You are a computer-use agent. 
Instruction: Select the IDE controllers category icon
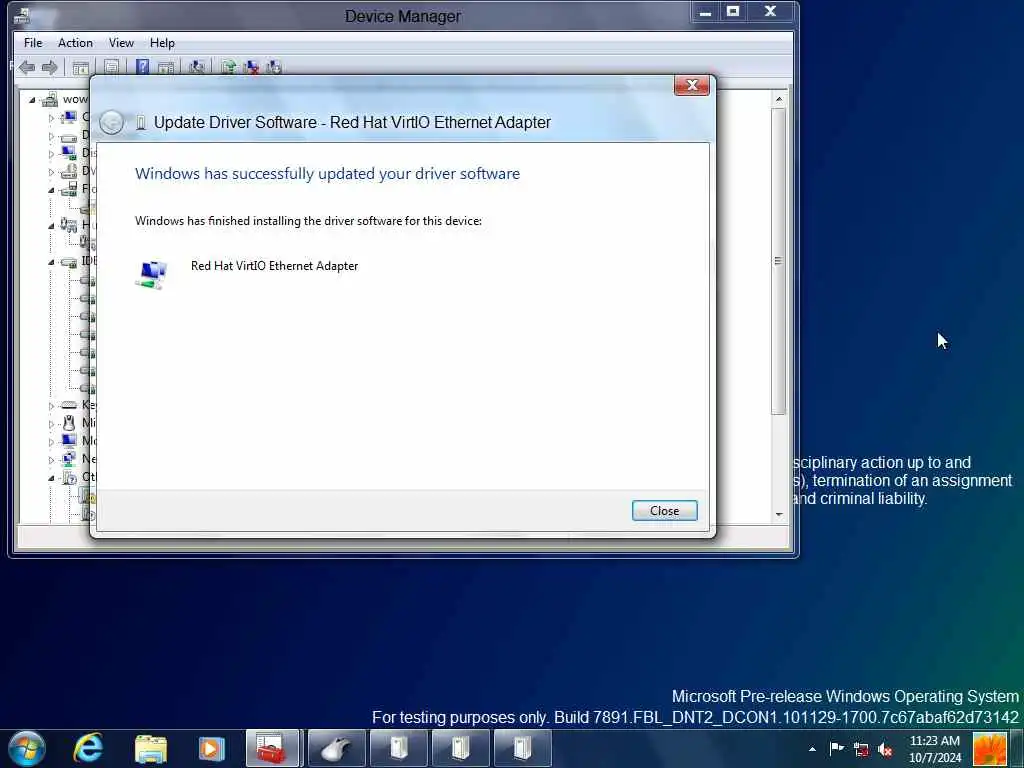[69, 262]
